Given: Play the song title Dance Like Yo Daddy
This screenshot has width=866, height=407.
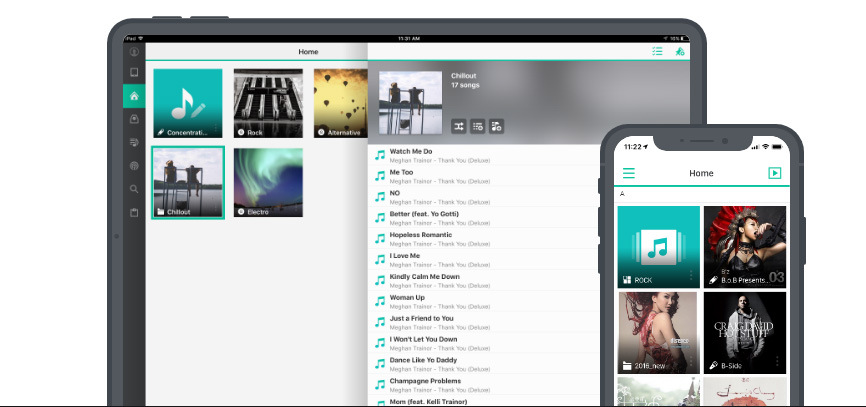Looking at the screenshot, I should point(424,360).
